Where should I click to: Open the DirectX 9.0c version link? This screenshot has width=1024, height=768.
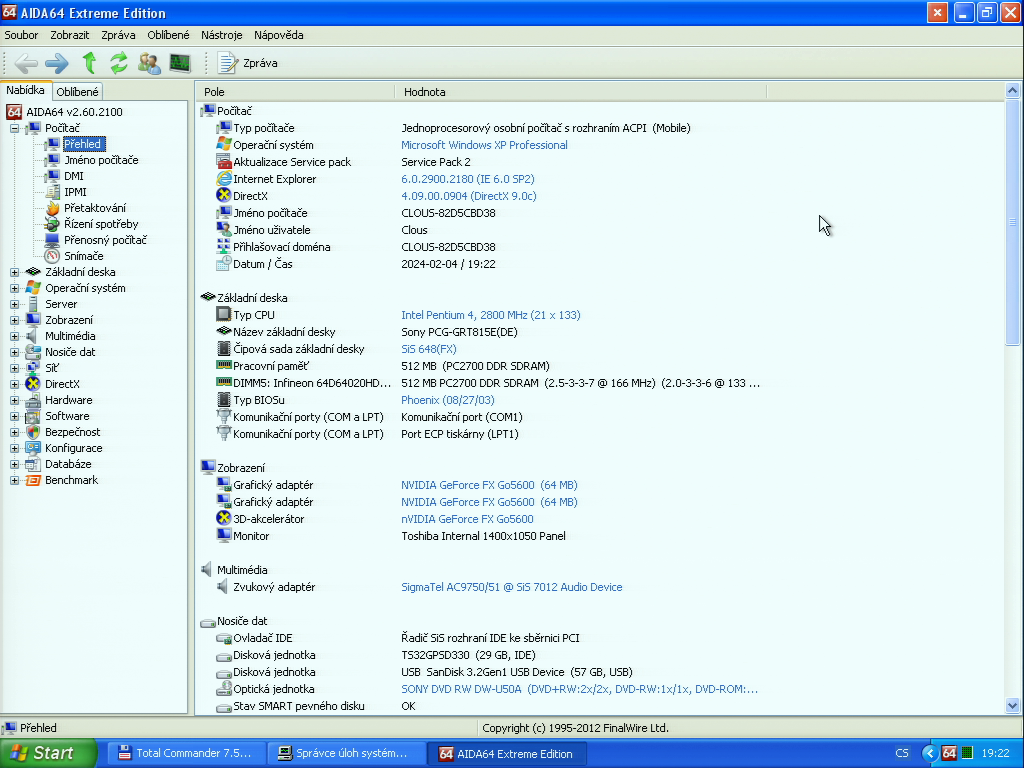468,196
